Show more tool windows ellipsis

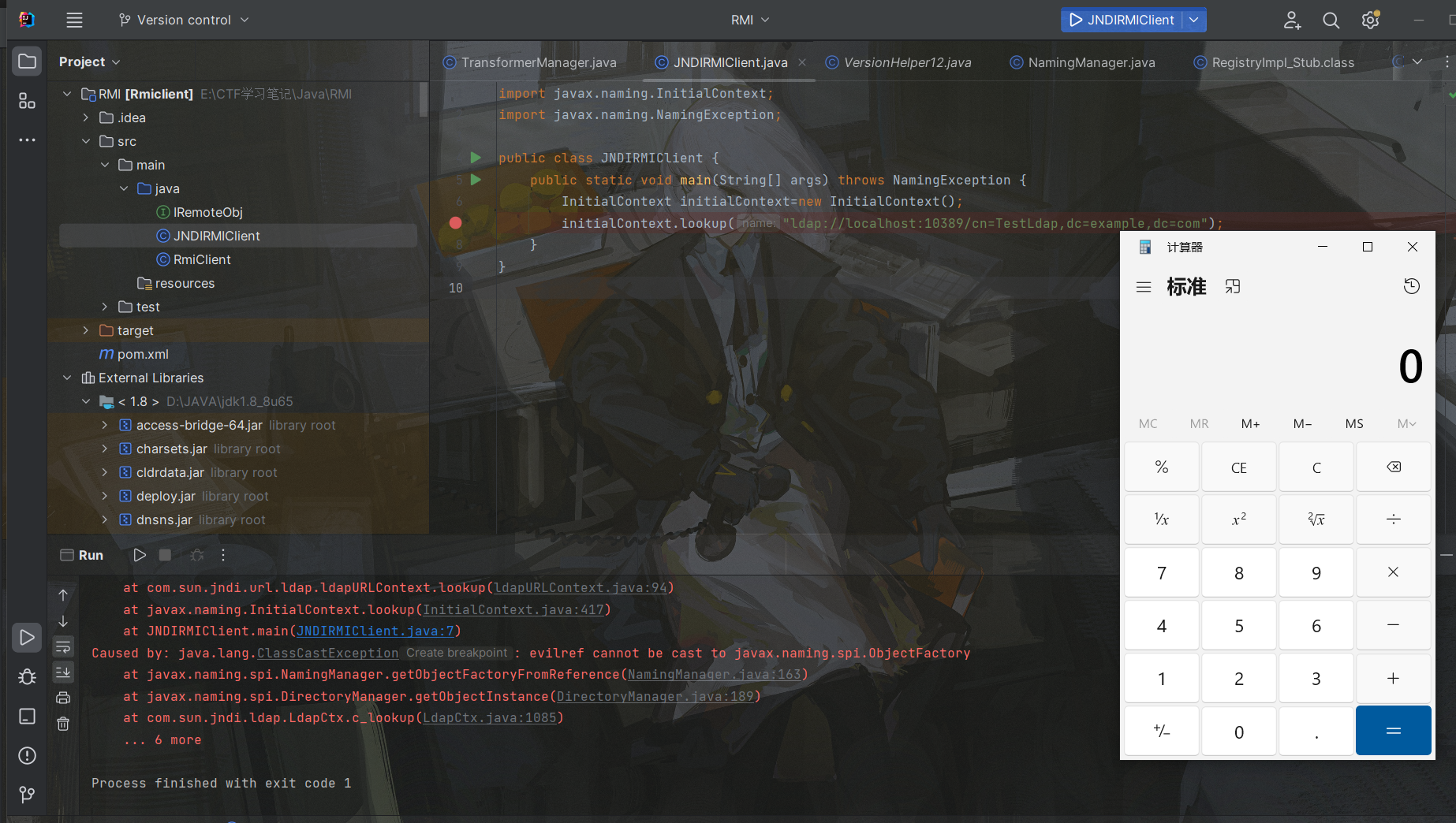(x=27, y=140)
